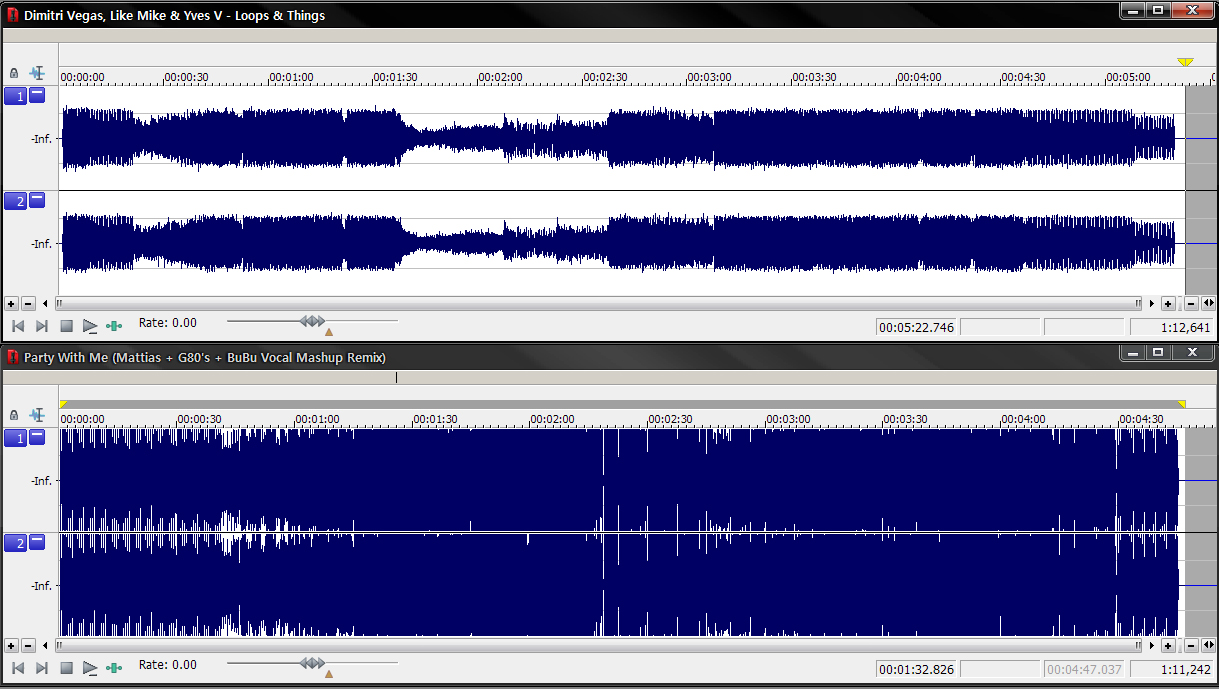Click the playback rate scrub slider in Party With Me
The width and height of the screenshot is (1219, 689).
coord(312,663)
